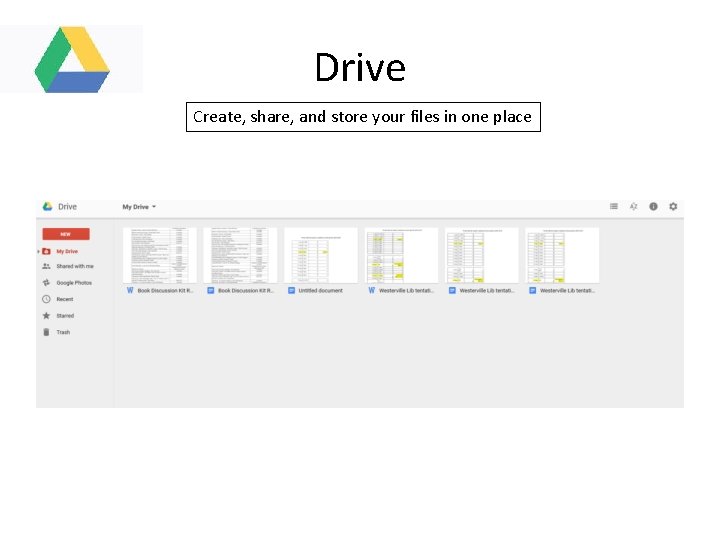720x540 pixels.
Task: Open Google Photos in the sidebar
Action: pos(74,283)
